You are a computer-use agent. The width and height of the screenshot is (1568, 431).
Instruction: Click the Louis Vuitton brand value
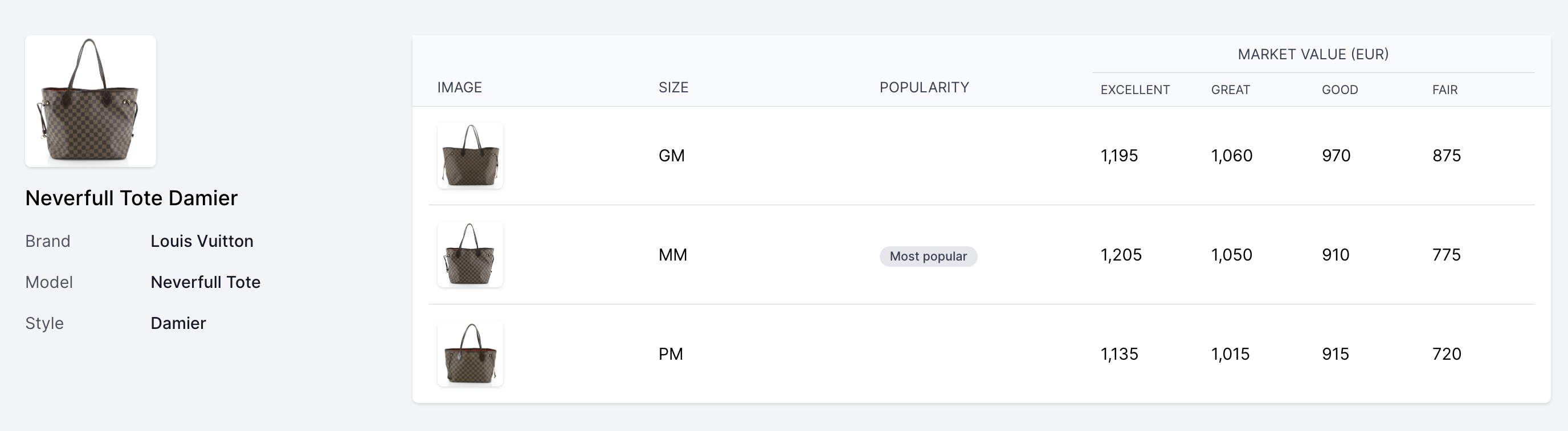click(x=202, y=241)
